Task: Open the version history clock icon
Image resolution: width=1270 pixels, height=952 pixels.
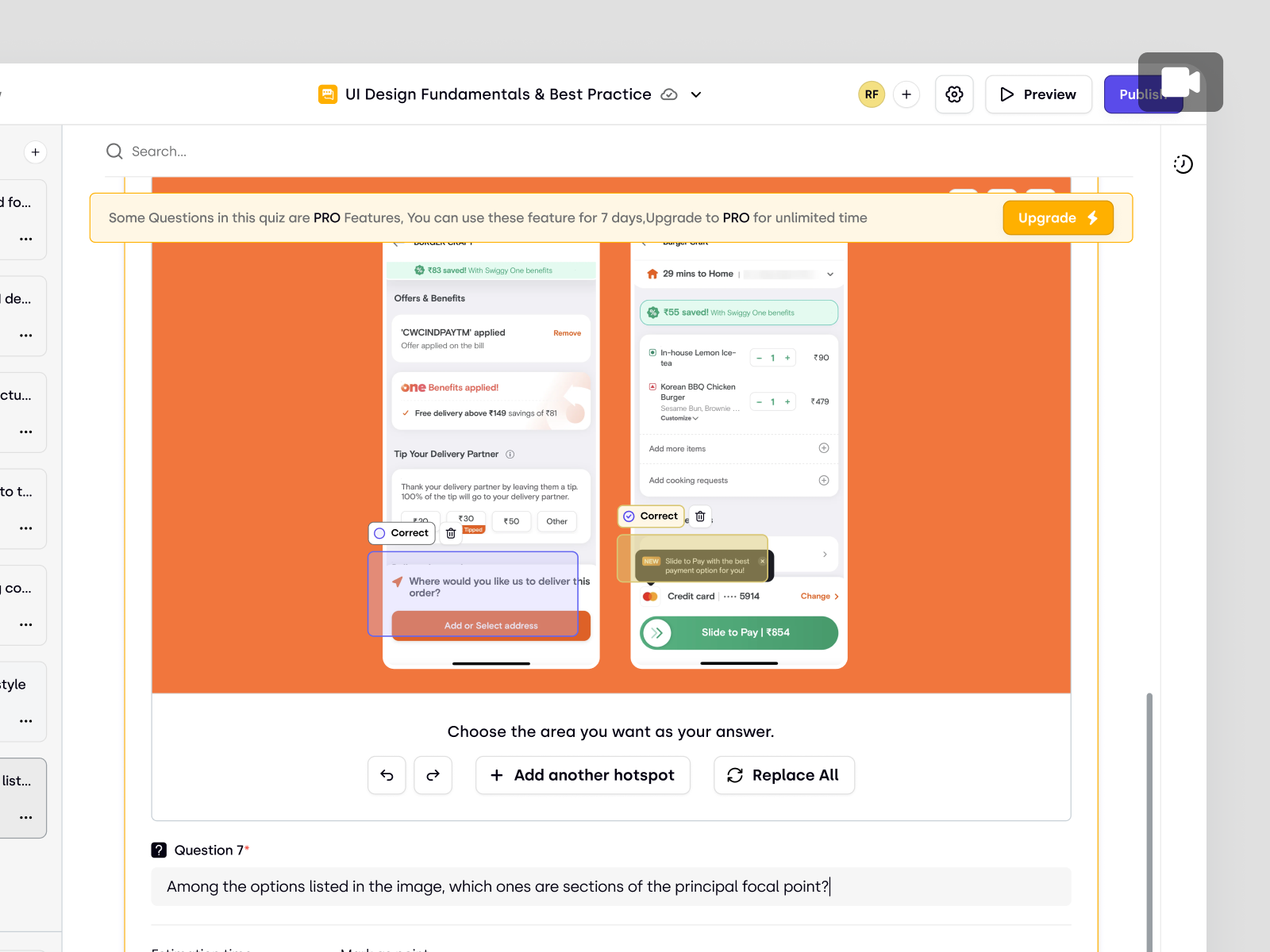Action: [x=1183, y=164]
